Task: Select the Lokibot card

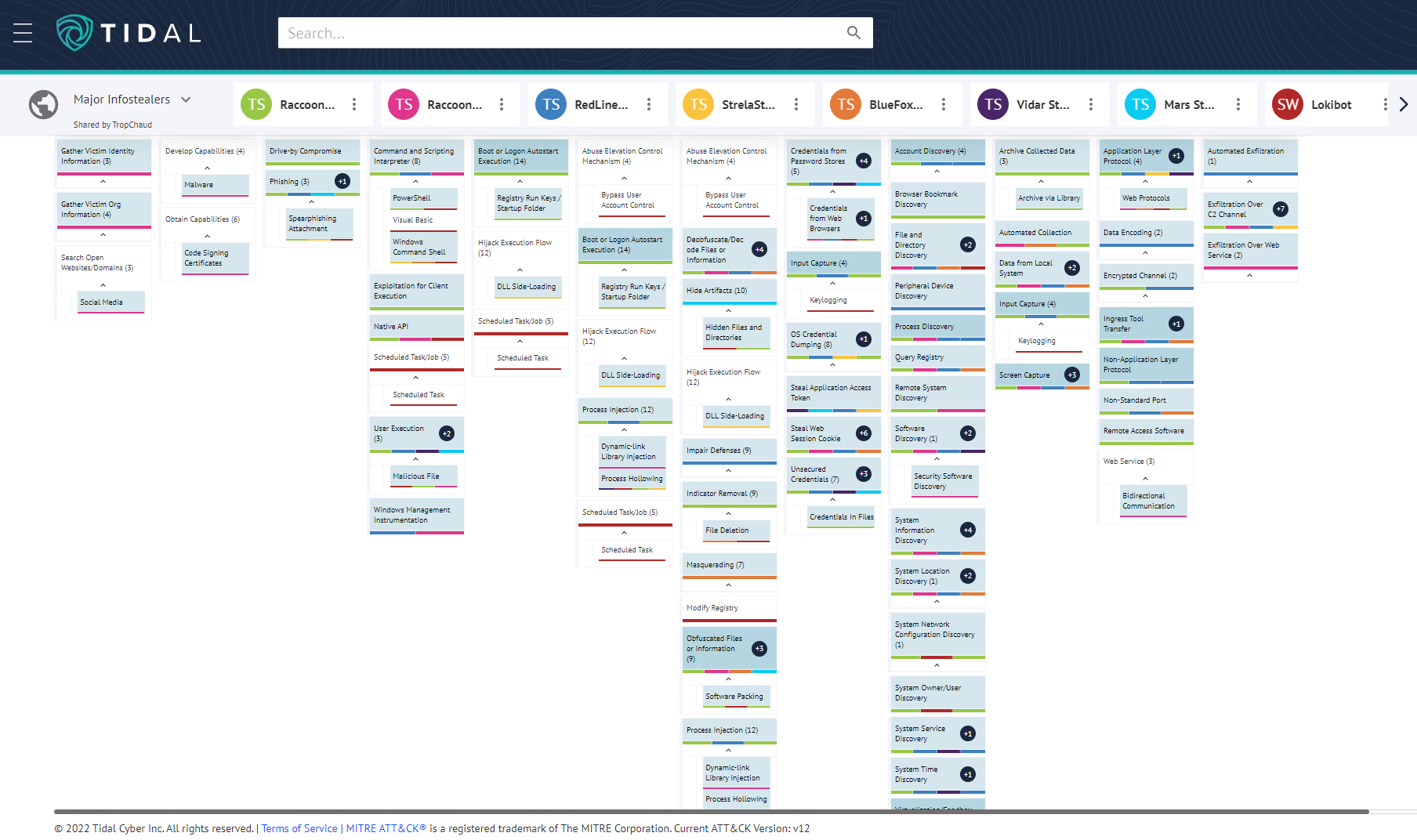Action: (x=1326, y=104)
